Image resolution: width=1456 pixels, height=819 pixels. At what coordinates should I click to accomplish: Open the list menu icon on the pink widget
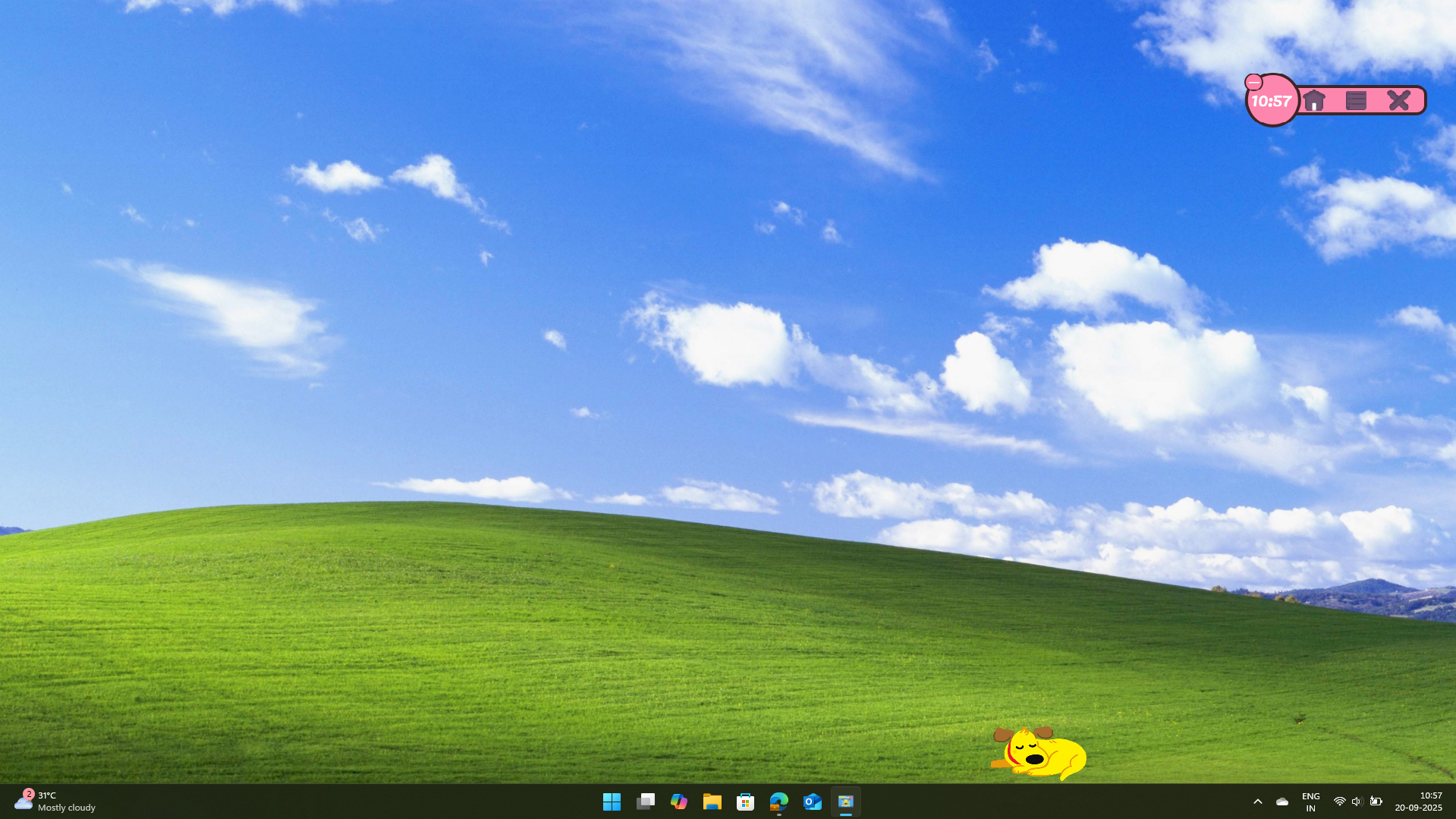(x=1356, y=100)
